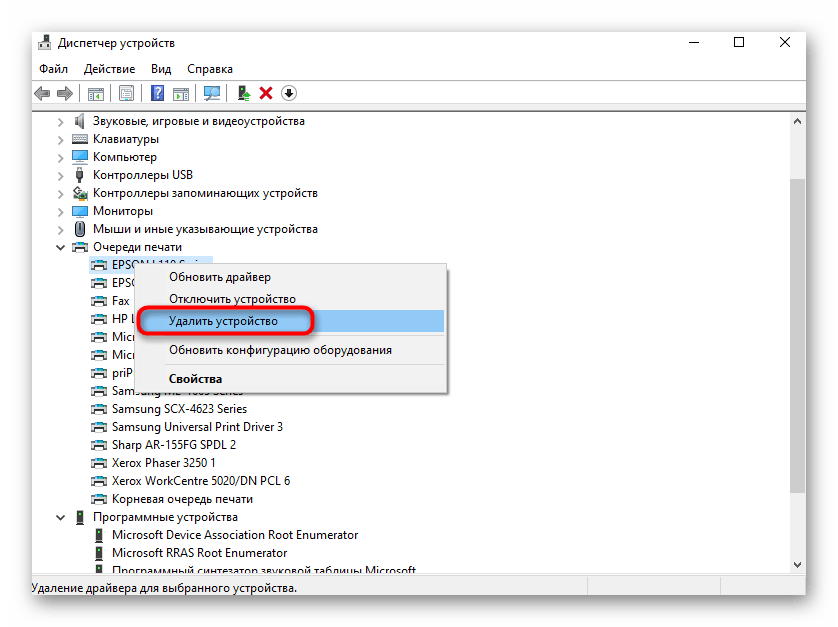The image size is (838, 627).
Task: Choose Обновить драйвер in context menu
Action: tap(290, 277)
